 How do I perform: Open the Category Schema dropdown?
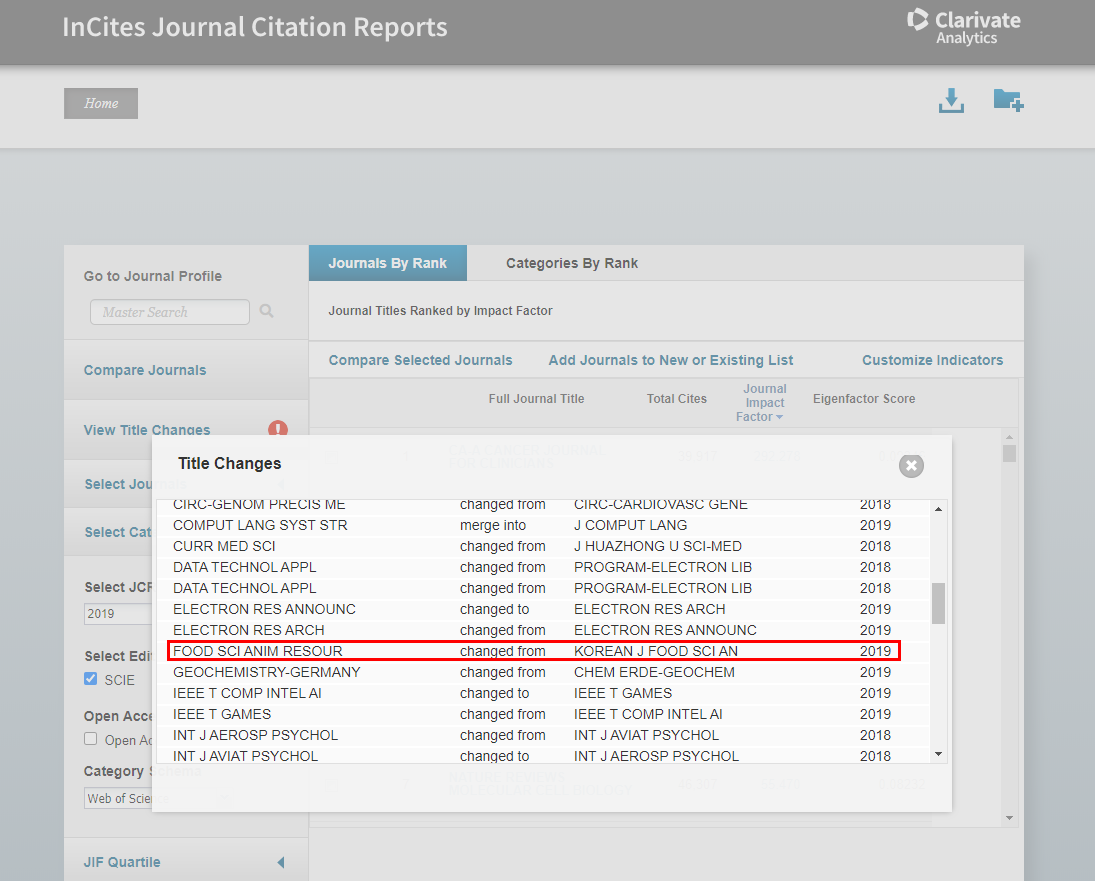[x=118, y=798]
